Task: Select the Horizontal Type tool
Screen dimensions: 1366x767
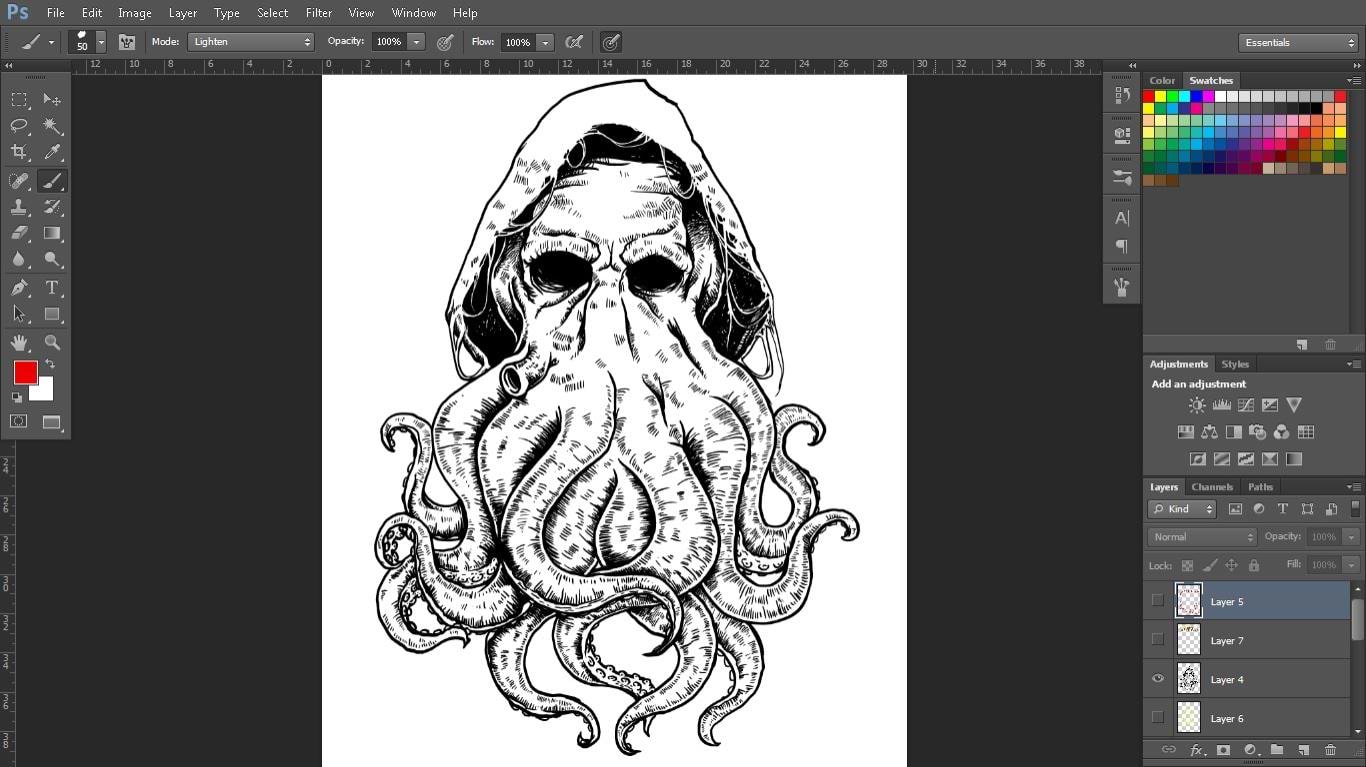Action: pyautogui.click(x=52, y=288)
